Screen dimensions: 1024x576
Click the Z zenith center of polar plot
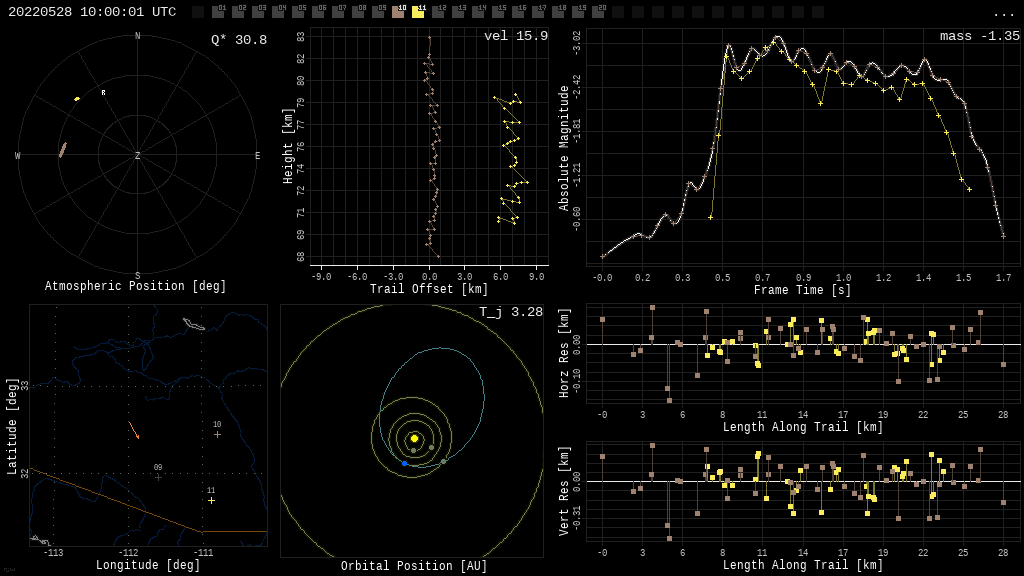(138, 156)
